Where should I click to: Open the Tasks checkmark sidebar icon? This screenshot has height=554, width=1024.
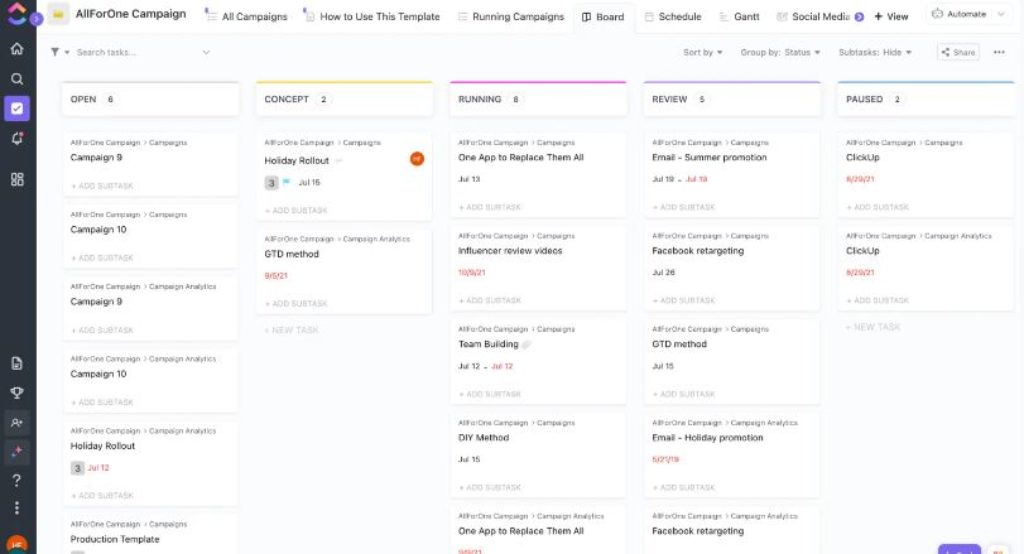click(17, 108)
